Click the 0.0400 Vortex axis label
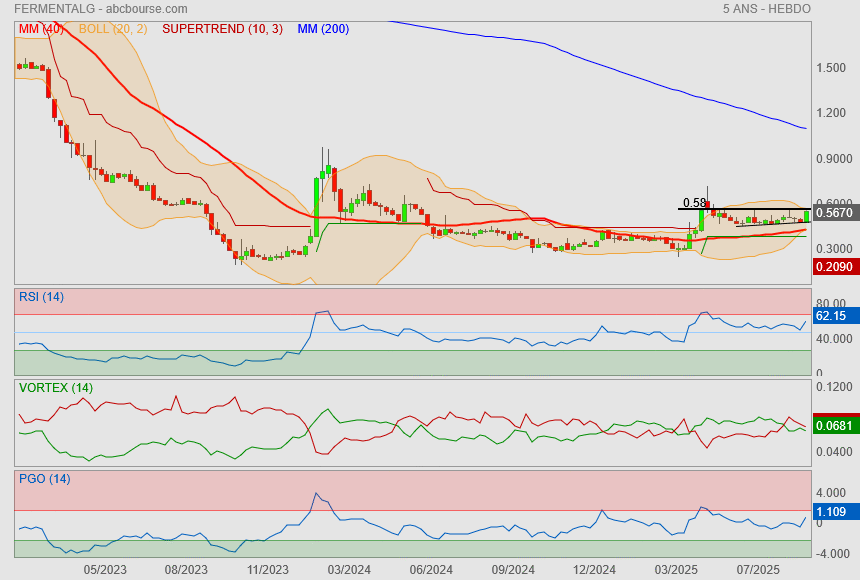Screen dimensions: 860x580 834,452
